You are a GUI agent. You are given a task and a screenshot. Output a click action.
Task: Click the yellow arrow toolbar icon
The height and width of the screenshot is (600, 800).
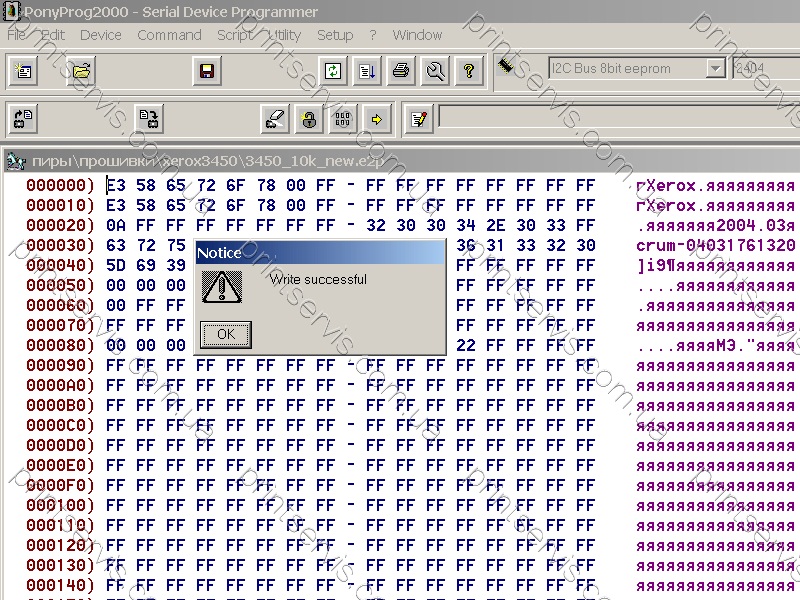pyautogui.click(x=377, y=119)
